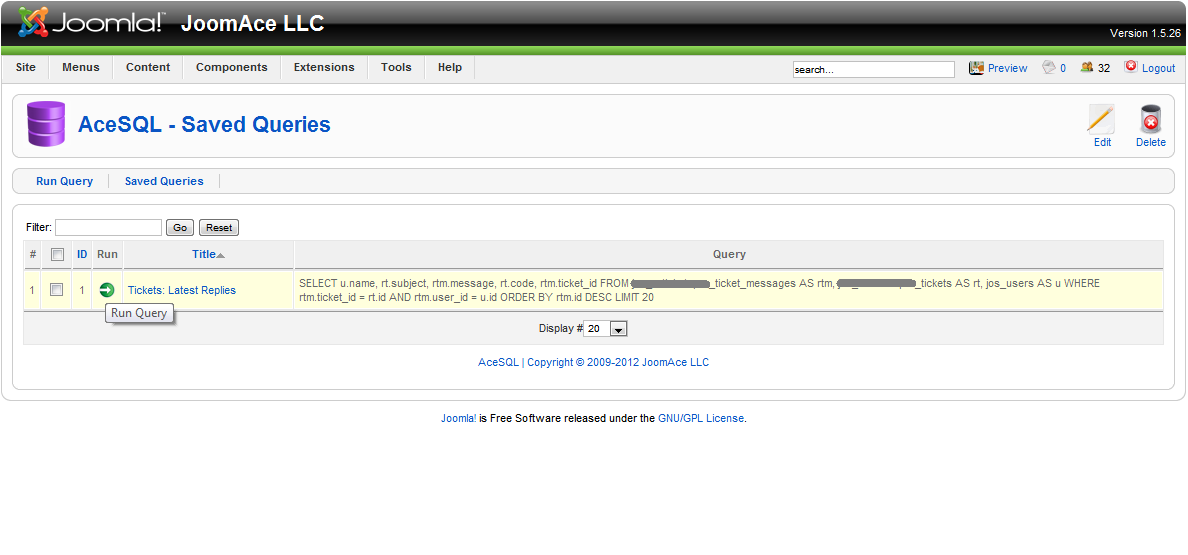The image size is (1188, 555).
Task: Click the Go filter button
Action: 180,227
